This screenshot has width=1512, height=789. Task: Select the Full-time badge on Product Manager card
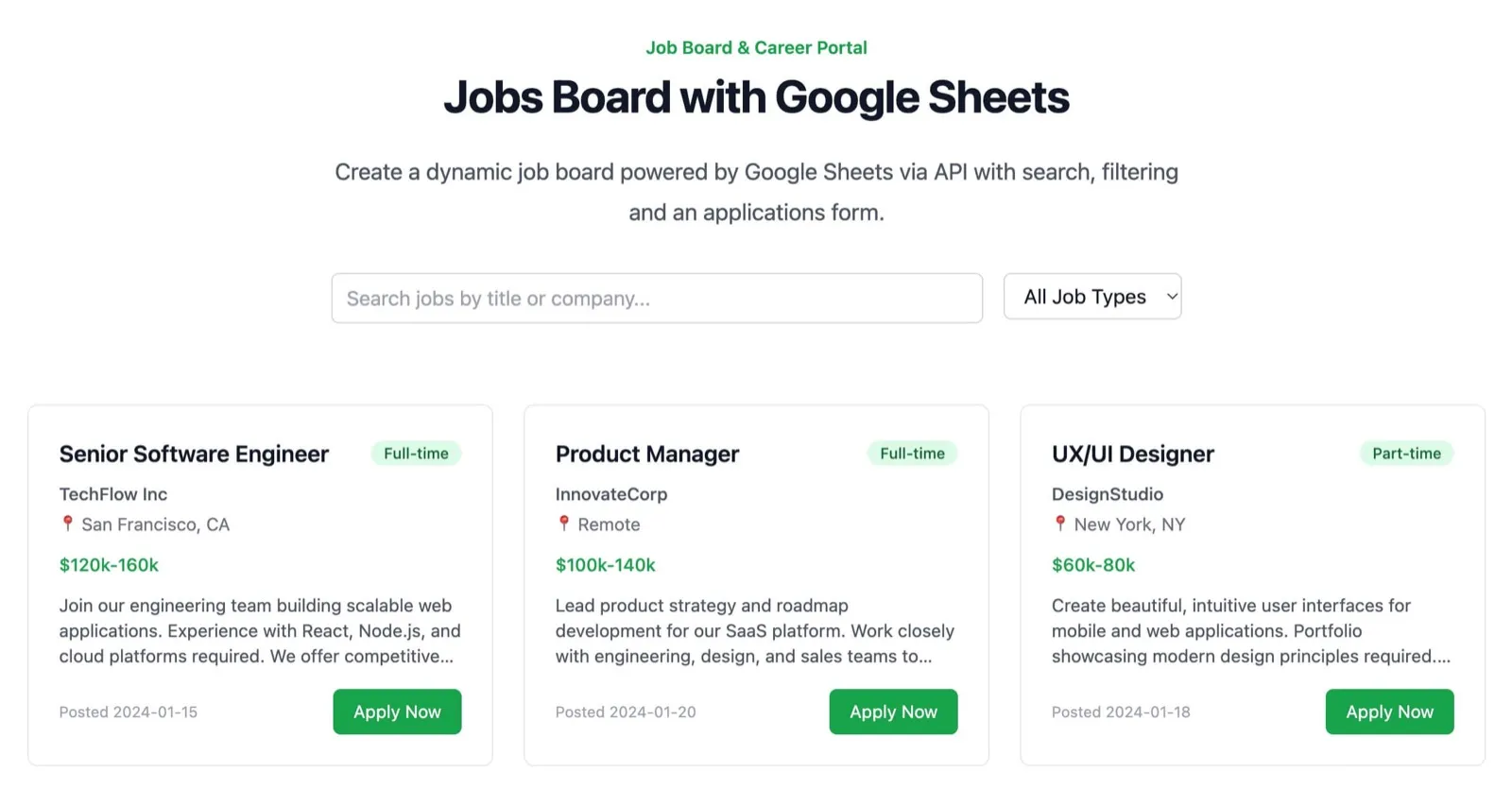tap(912, 454)
